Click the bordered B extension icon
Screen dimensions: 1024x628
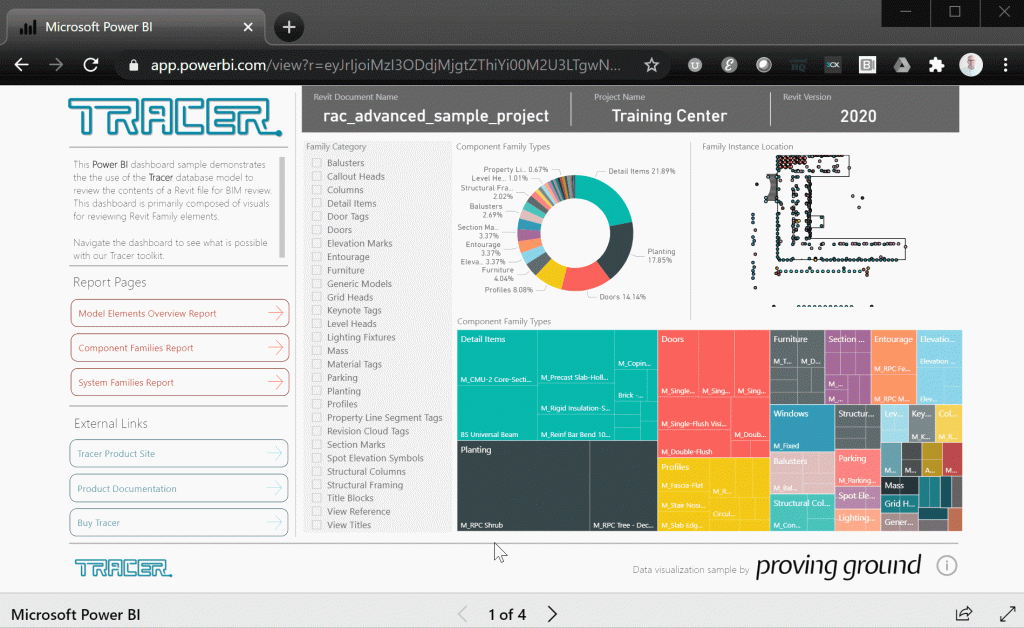click(867, 65)
